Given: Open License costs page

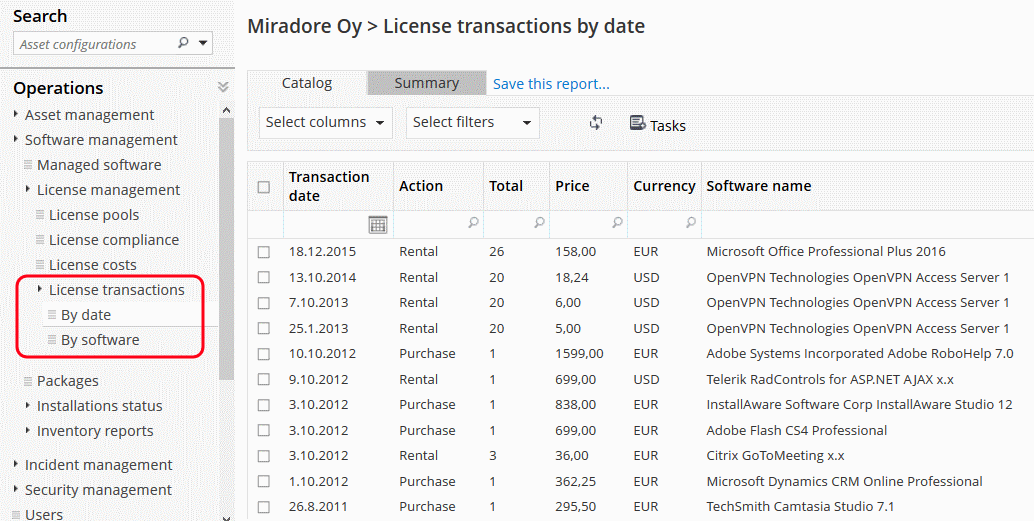Looking at the screenshot, I should tap(93, 265).
